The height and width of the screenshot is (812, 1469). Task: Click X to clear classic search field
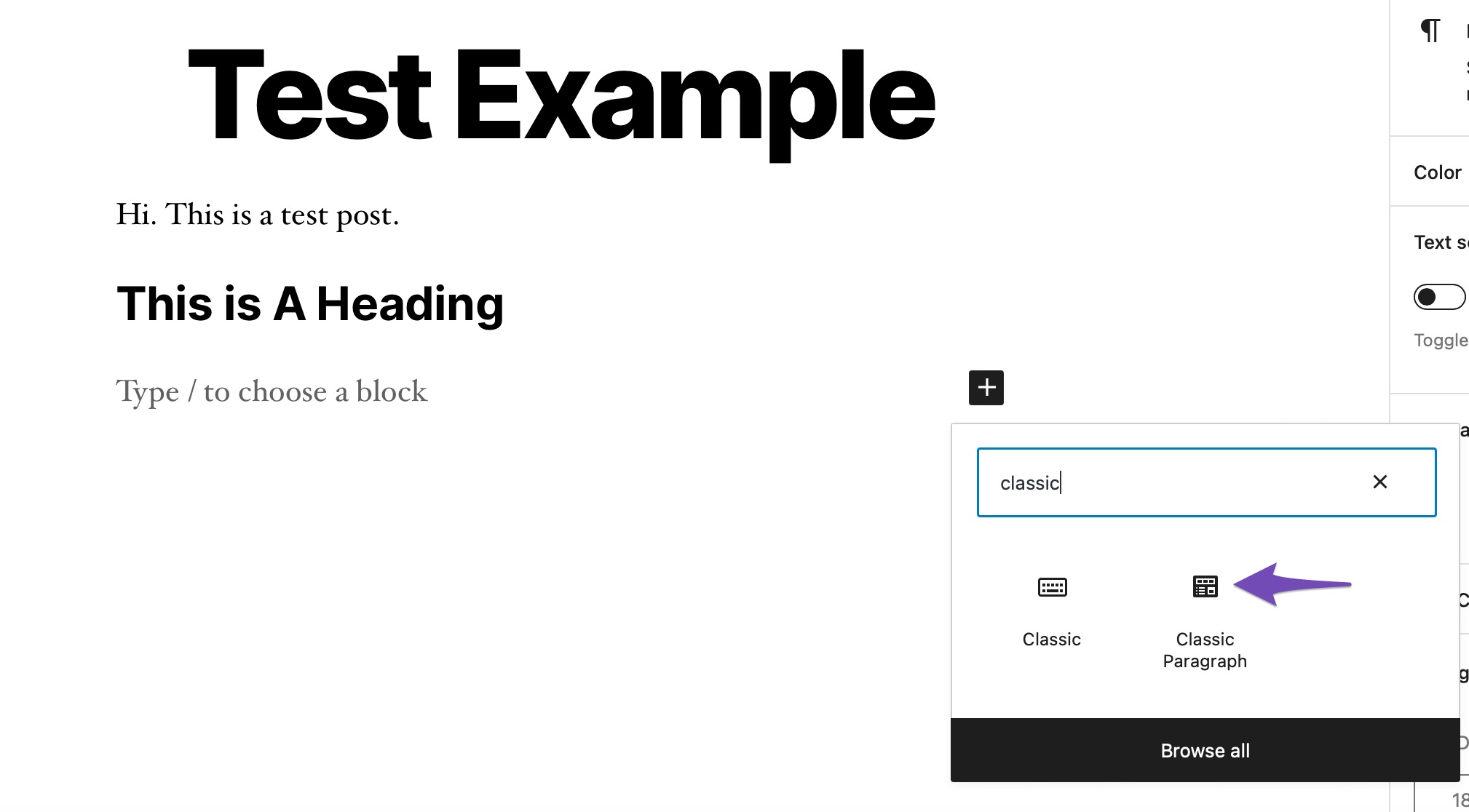point(1380,481)
